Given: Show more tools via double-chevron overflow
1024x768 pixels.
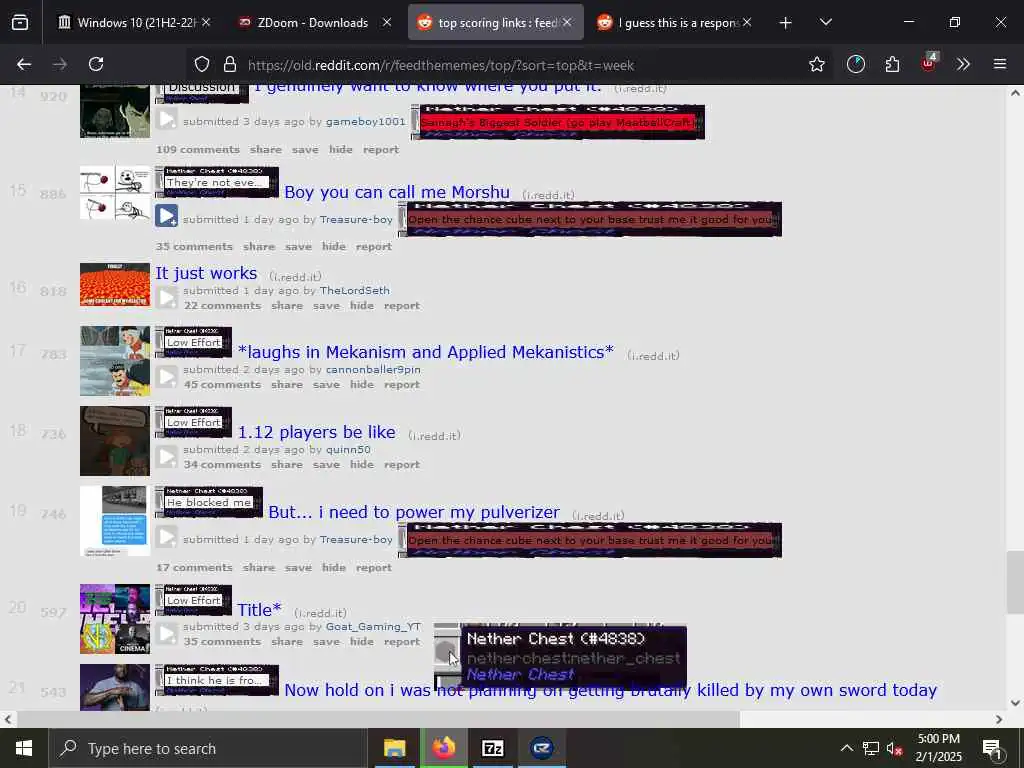Looking at the screenshot, I should pyautogui.click(x=963, y=65).
